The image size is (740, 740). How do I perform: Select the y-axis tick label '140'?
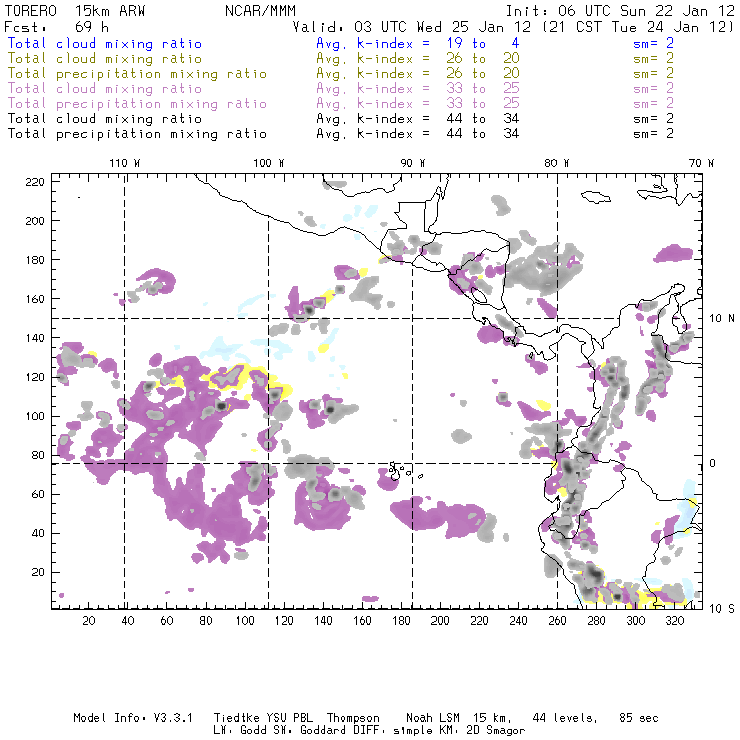pos(35,338)
